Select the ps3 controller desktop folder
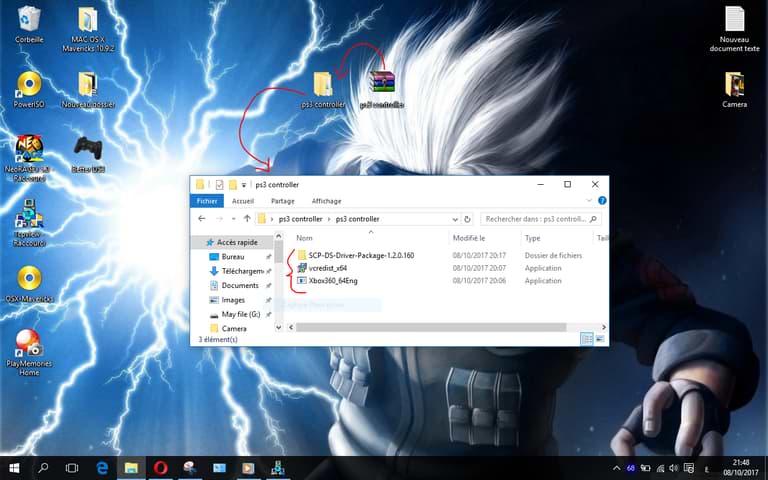This screenshot has height=480, width=768. click(323, 90)
